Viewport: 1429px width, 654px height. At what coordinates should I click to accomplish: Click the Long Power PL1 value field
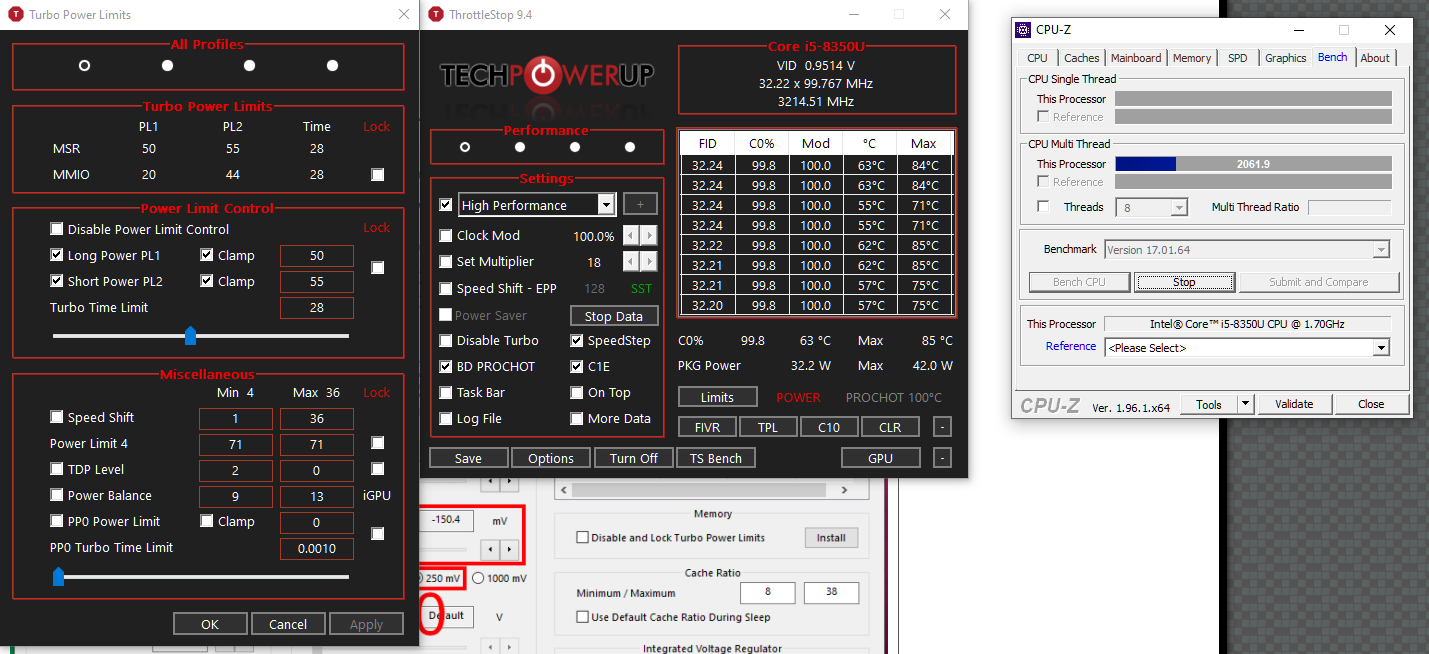coord(317,255)
